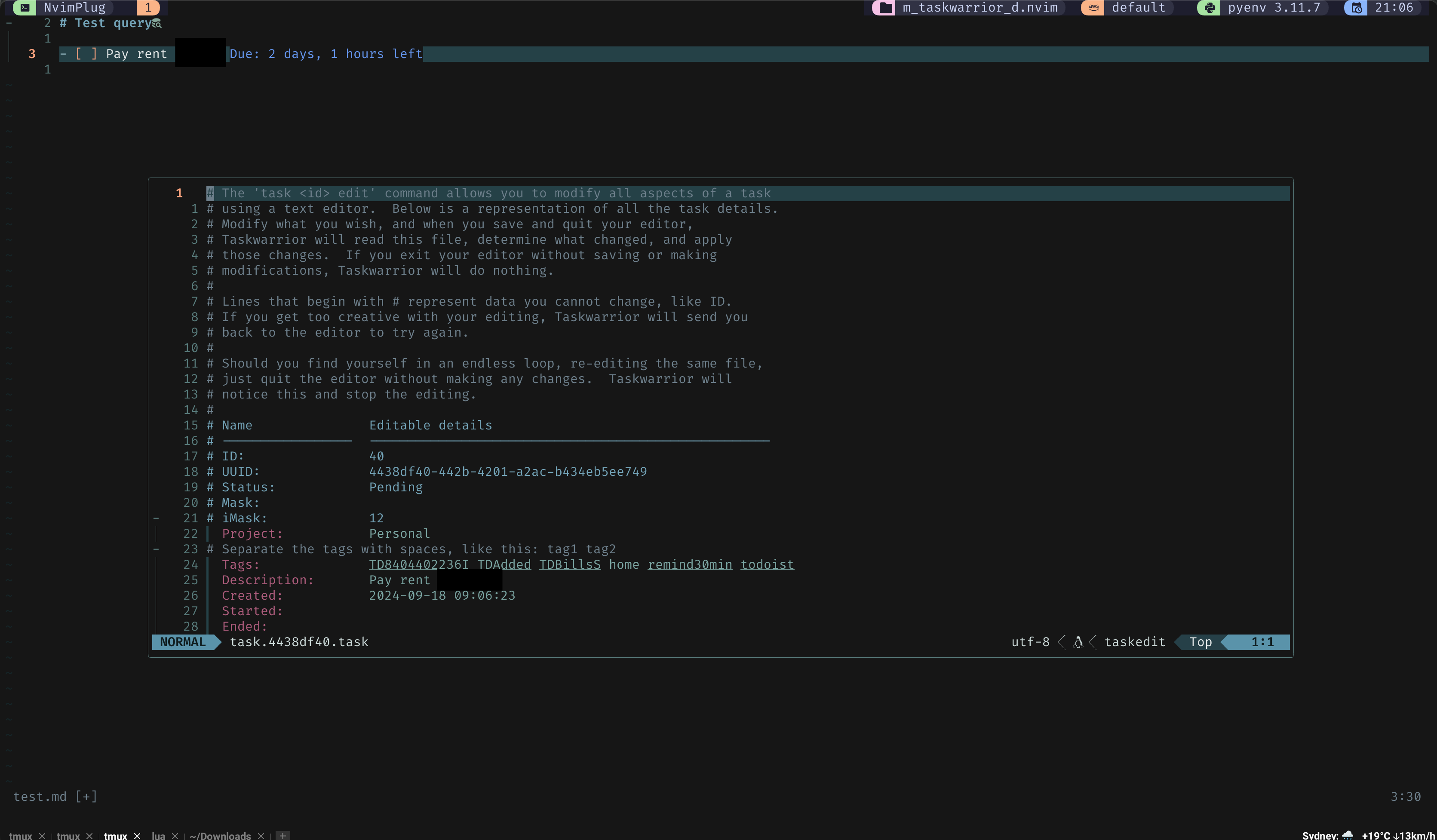Click the blue calendar clock icon
Image resolution: width=1437 pixels, height=840 pixels.
[x=1356, y=7]
